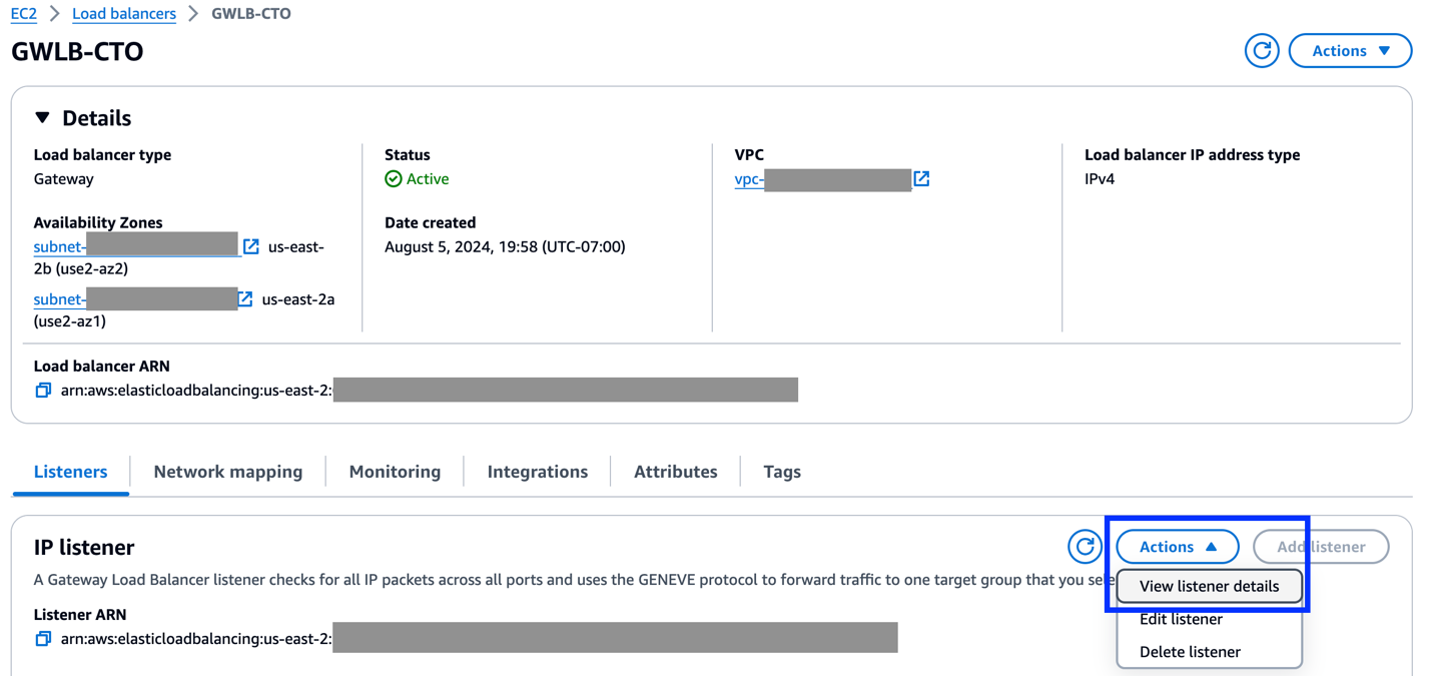This screenshot has height=681, width=1430.
Task: Go to EC2 breadcrumb link
Action: (24, 14)
